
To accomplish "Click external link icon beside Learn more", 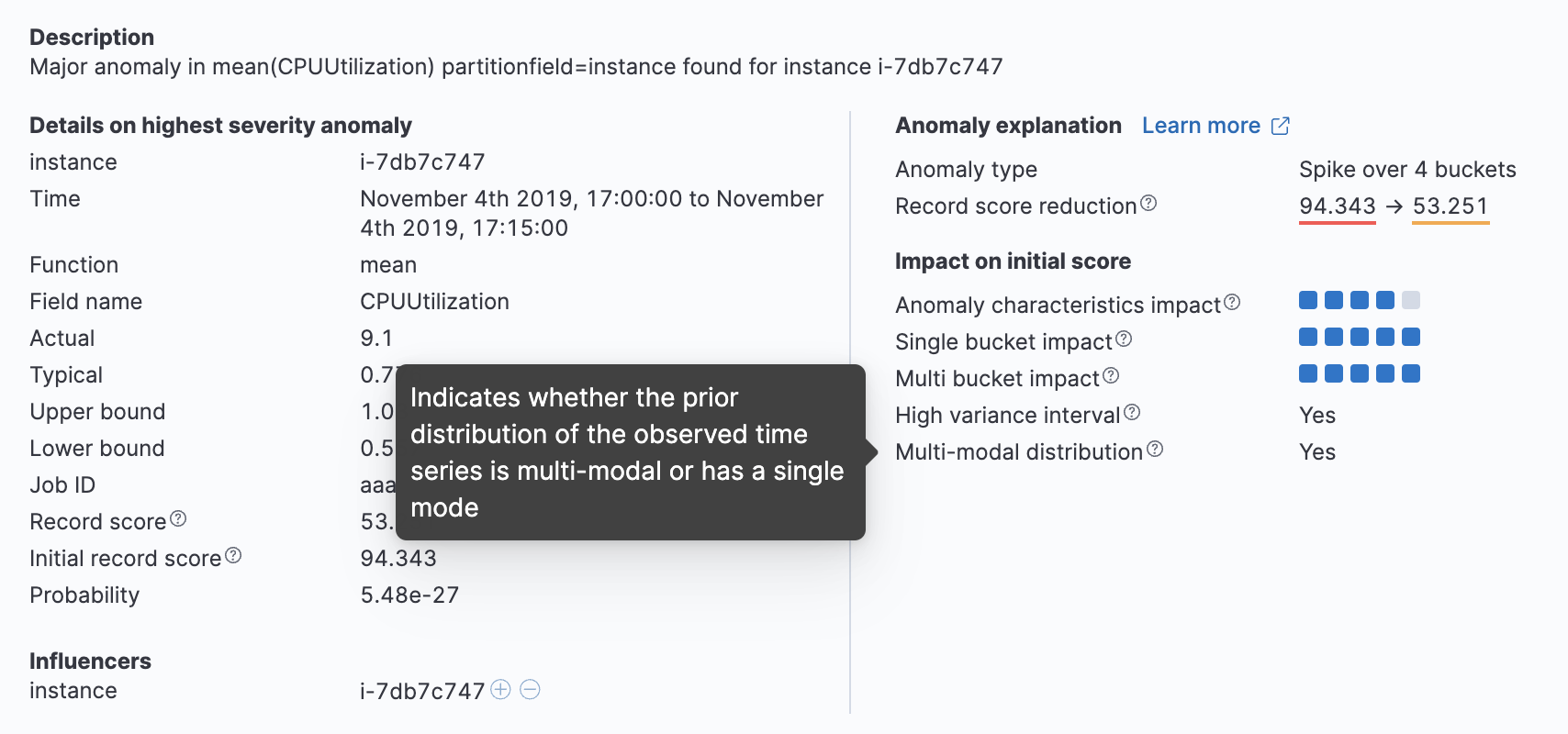I will pos(1280,126).
